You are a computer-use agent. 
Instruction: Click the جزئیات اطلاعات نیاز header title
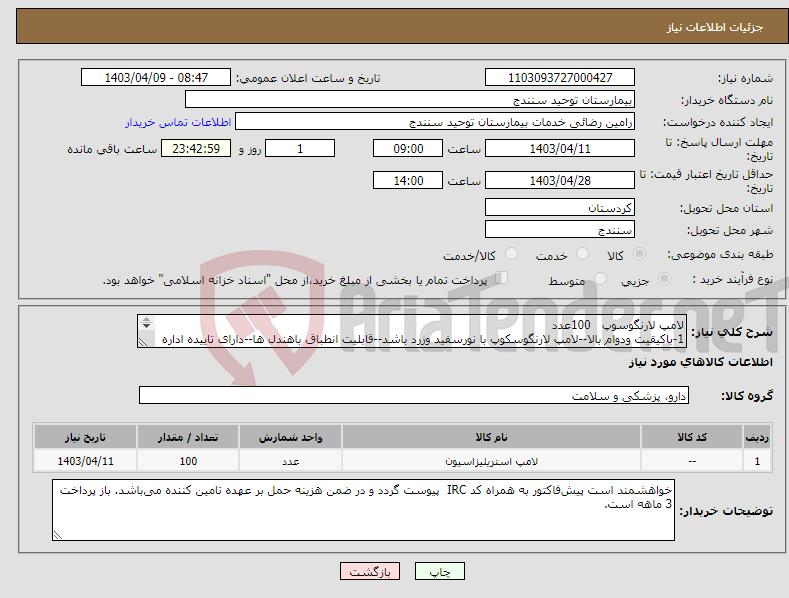715,27
